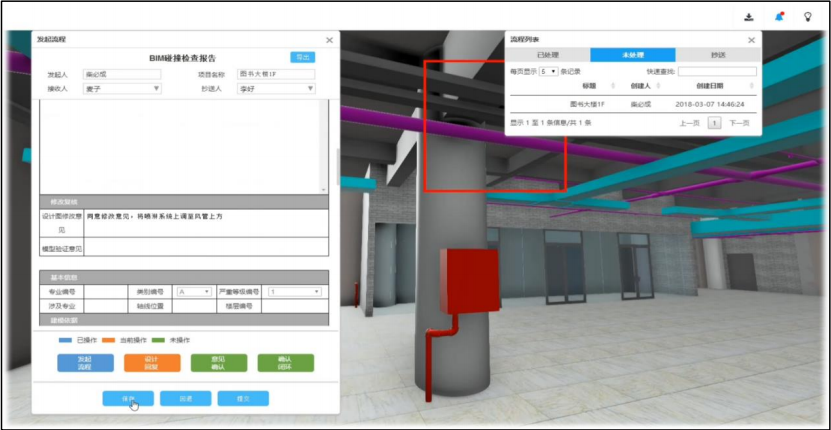Select the green 意见确认 step button
The width and height of the screenshot is (831, 430).
219,363
